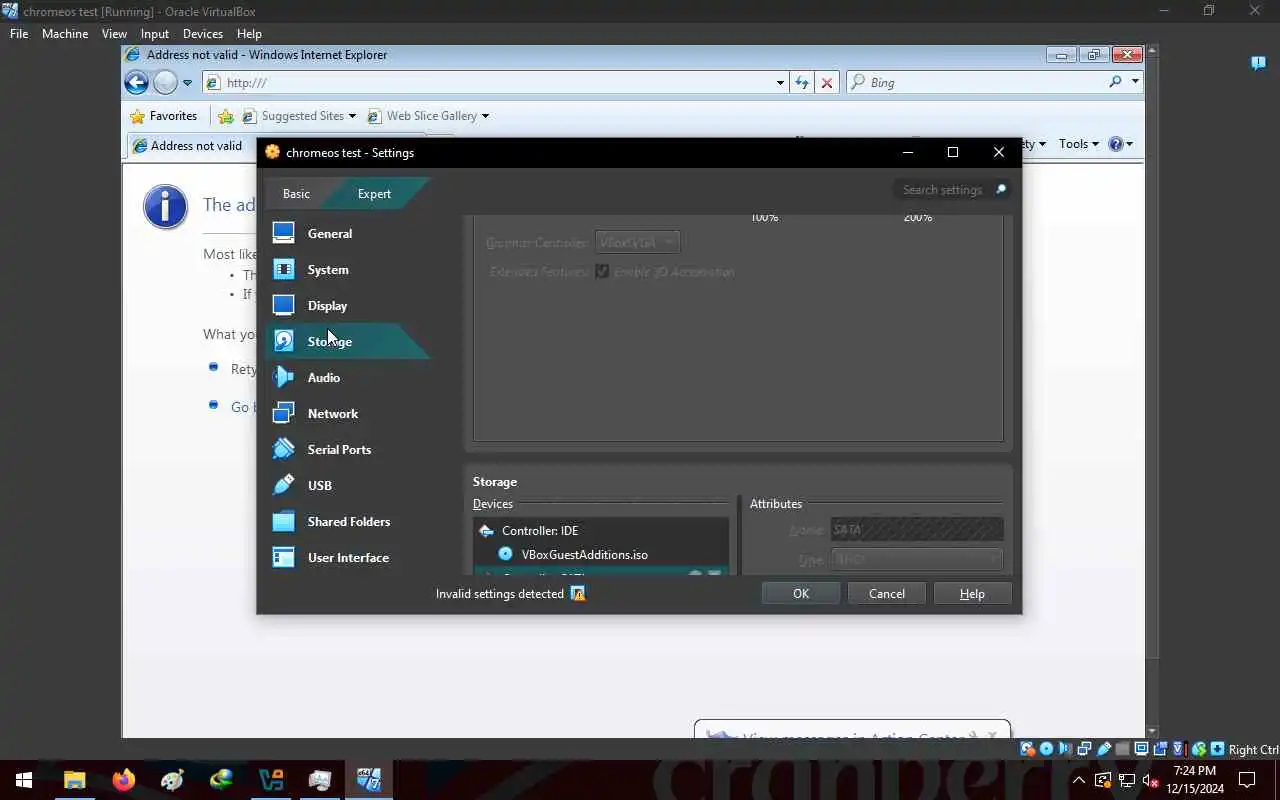Expand the Web Slice Gallery dropdown
This screenshot has height=800, width=1280.
(485, 116)
